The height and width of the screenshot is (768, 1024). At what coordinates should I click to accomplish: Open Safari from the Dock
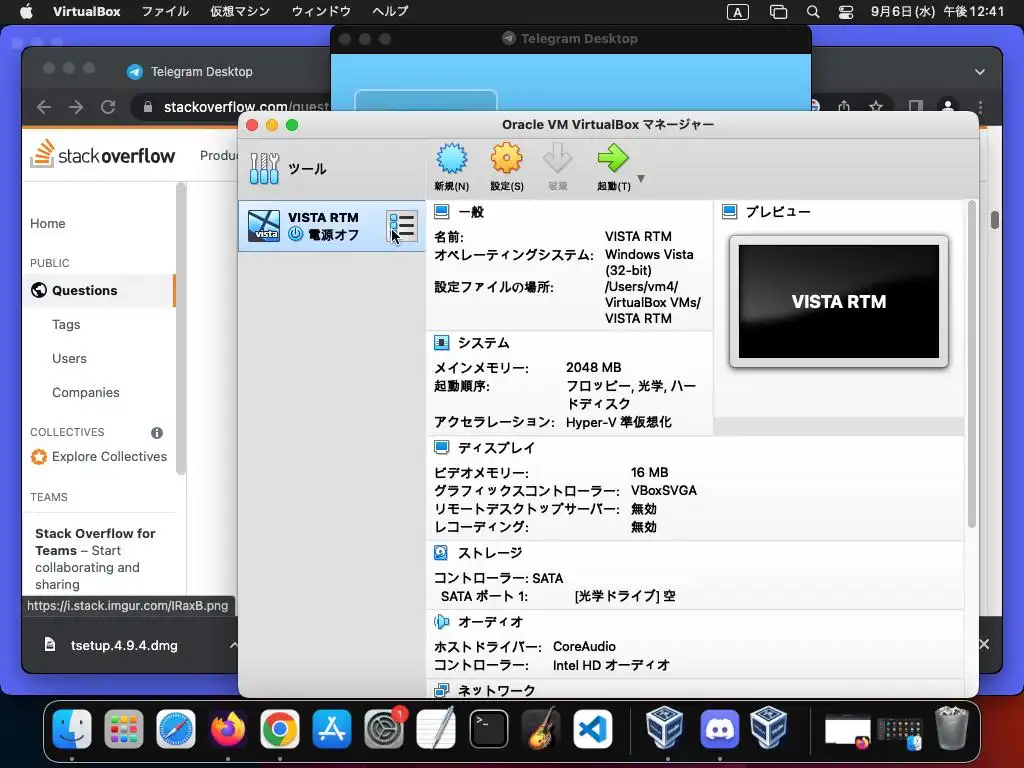coord(176,729)
